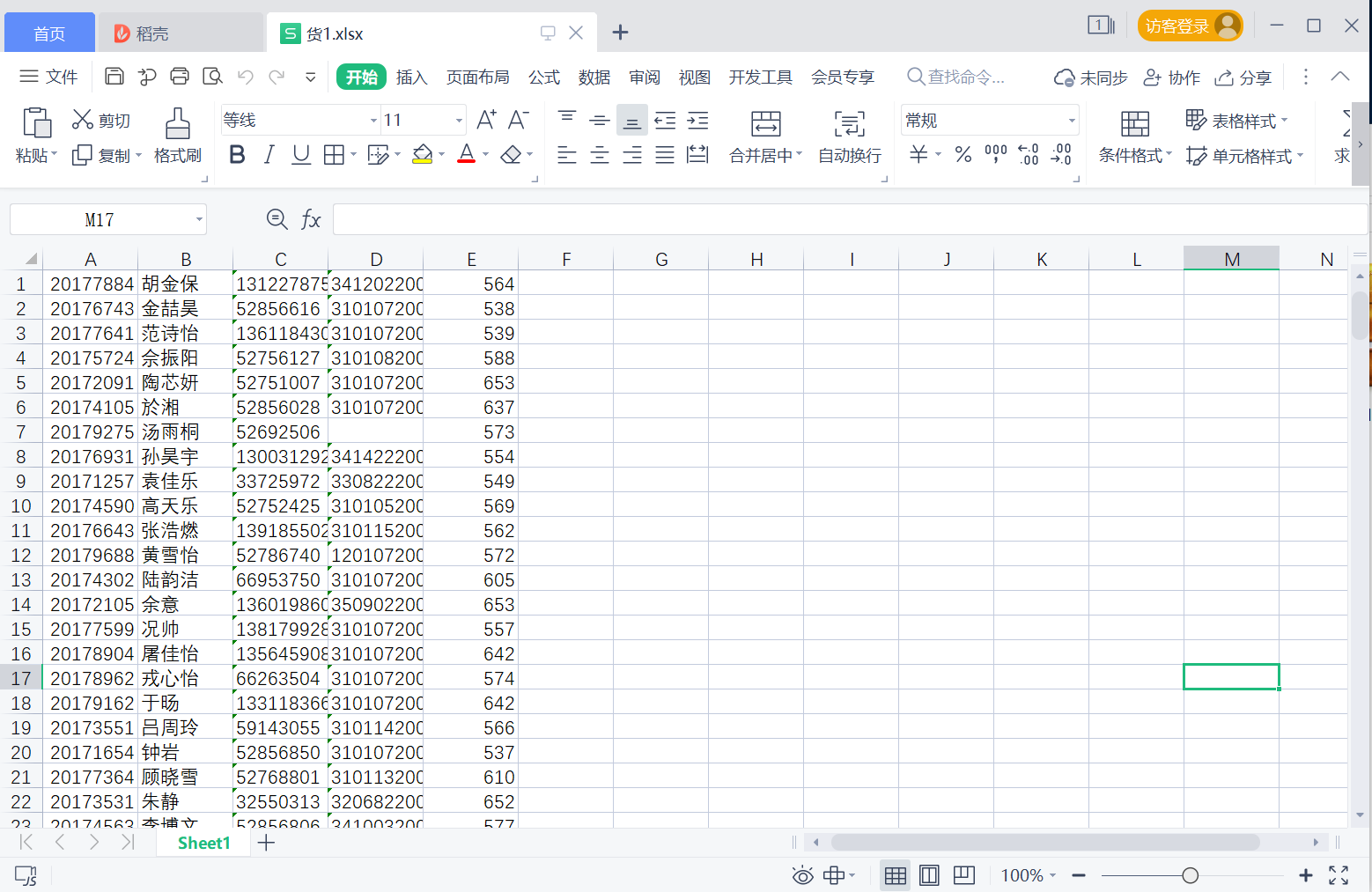Decrease indent icon

pyautogui.click(x=665, y=120)
